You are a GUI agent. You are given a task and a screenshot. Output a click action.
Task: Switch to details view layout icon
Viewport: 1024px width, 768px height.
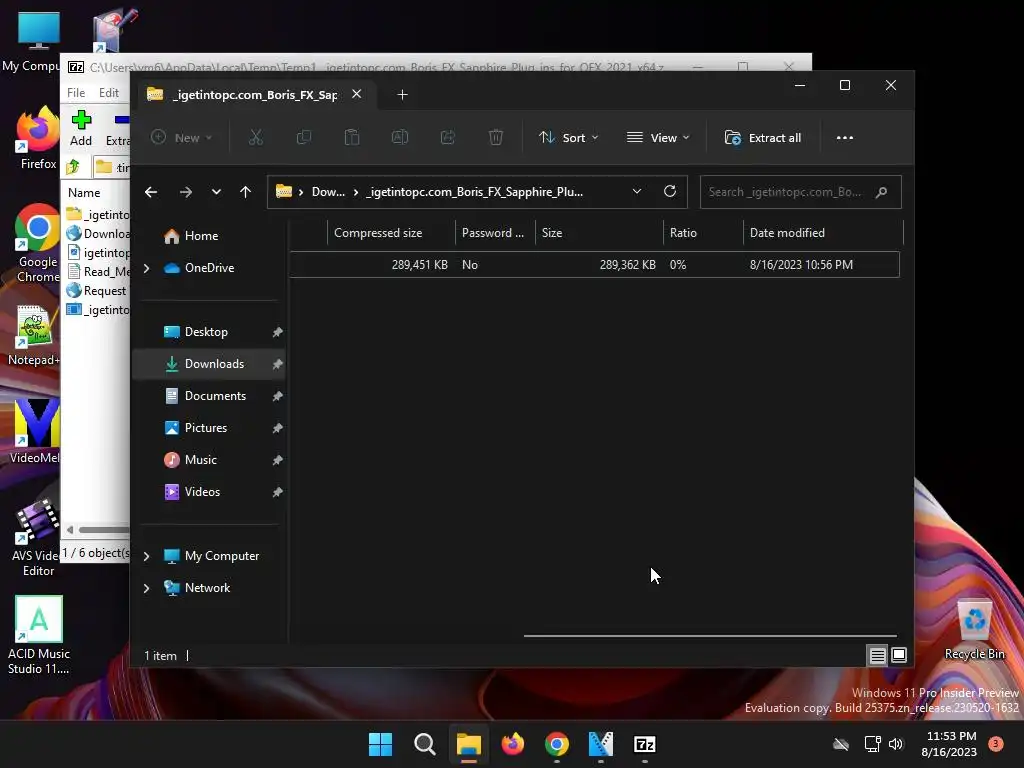click(877, 655)
